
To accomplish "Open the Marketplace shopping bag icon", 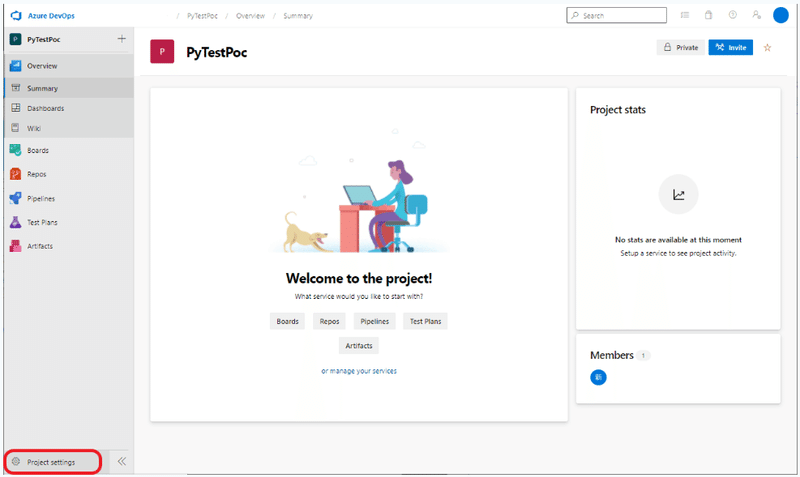I will pos(708,15).
